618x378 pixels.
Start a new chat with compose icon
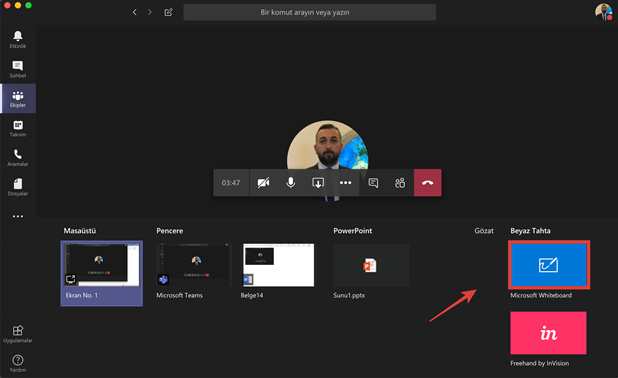pos(168,12)
